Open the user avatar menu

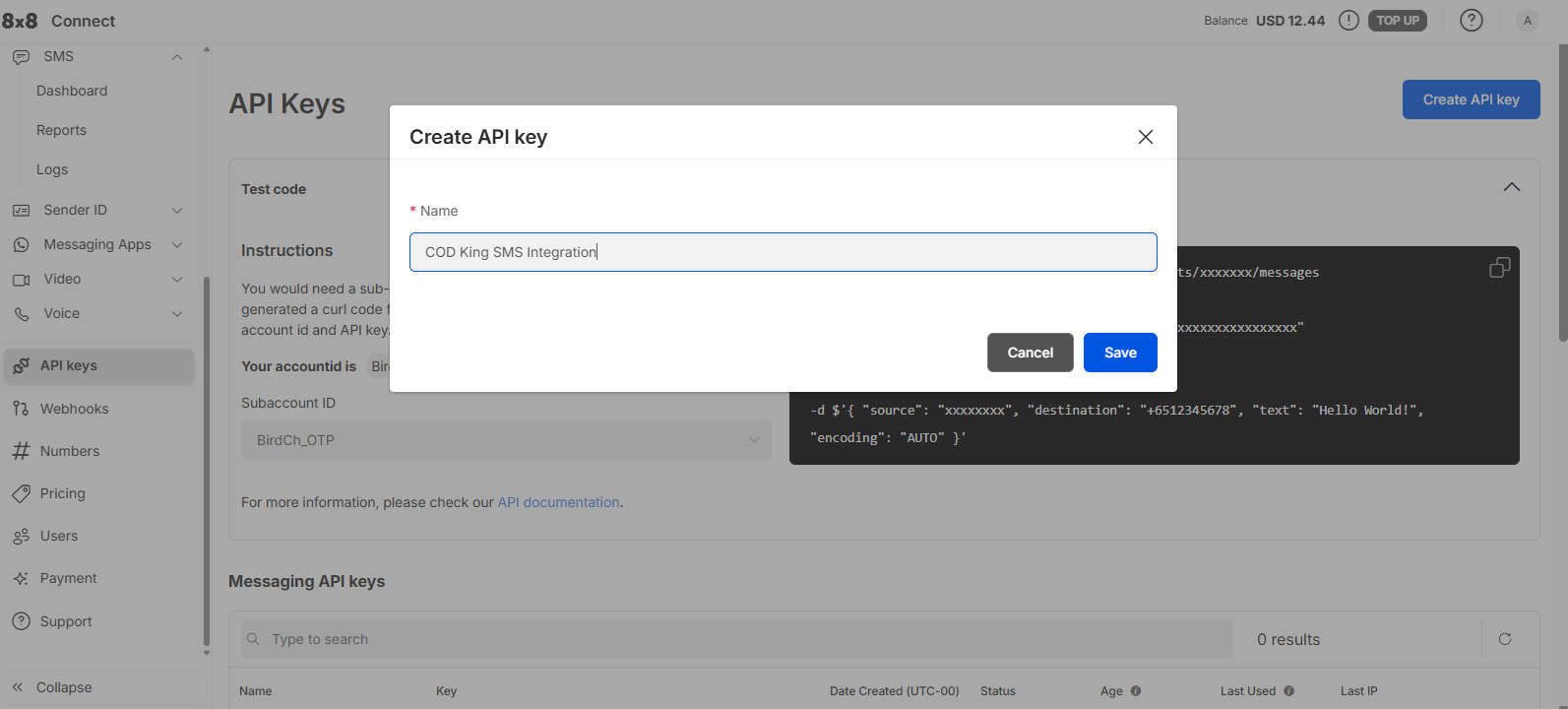point(1527,21)
